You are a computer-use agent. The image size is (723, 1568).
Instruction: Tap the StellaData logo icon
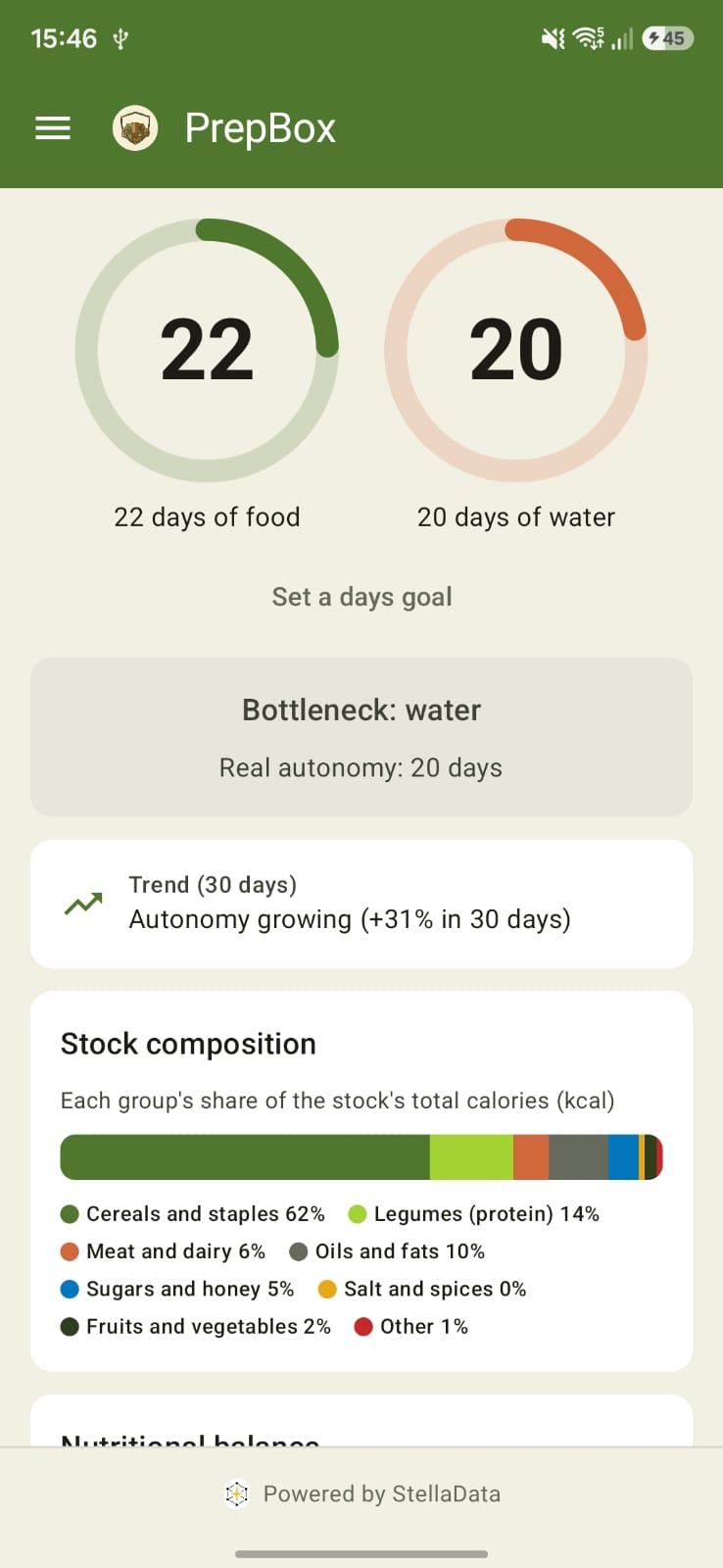coord(236,1494)
